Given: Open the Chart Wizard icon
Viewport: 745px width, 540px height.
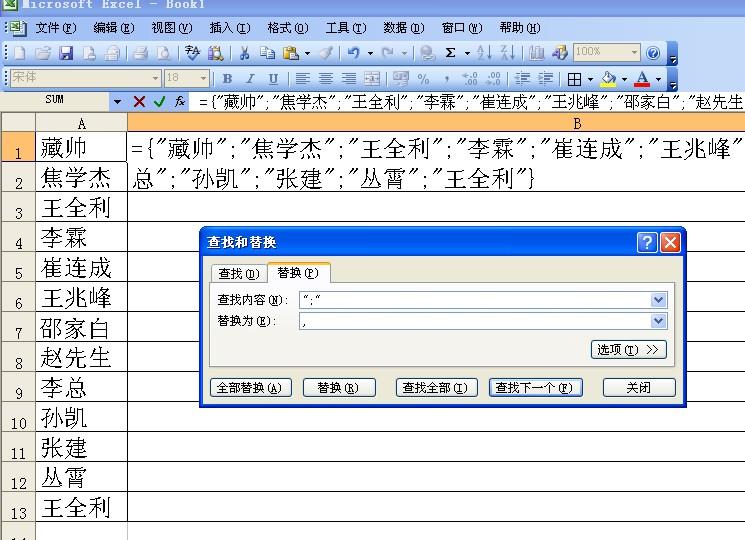Looking at the screenshot, I should tap(536, 53).
